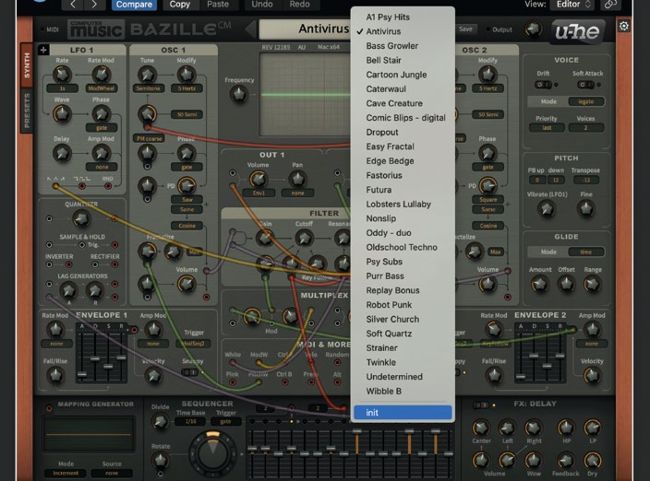
Task: Open the LFO 1 Rate Mod ModWheel selector
Action: pos(101,88)
